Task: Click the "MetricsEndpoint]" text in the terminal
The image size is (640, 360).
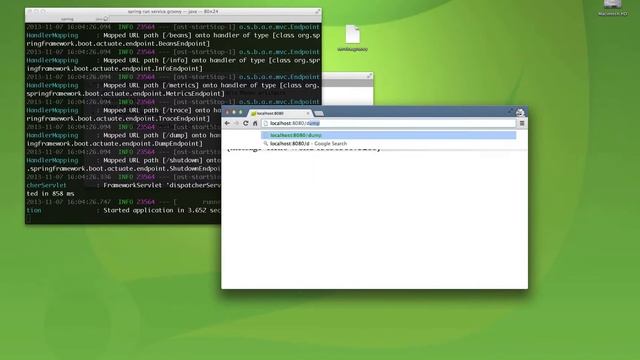Action: click(195, 94)
